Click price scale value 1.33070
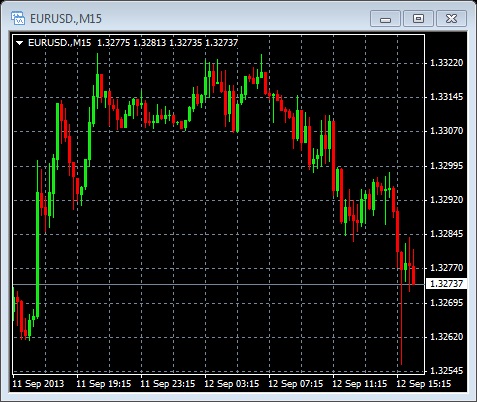 (447, 131)
